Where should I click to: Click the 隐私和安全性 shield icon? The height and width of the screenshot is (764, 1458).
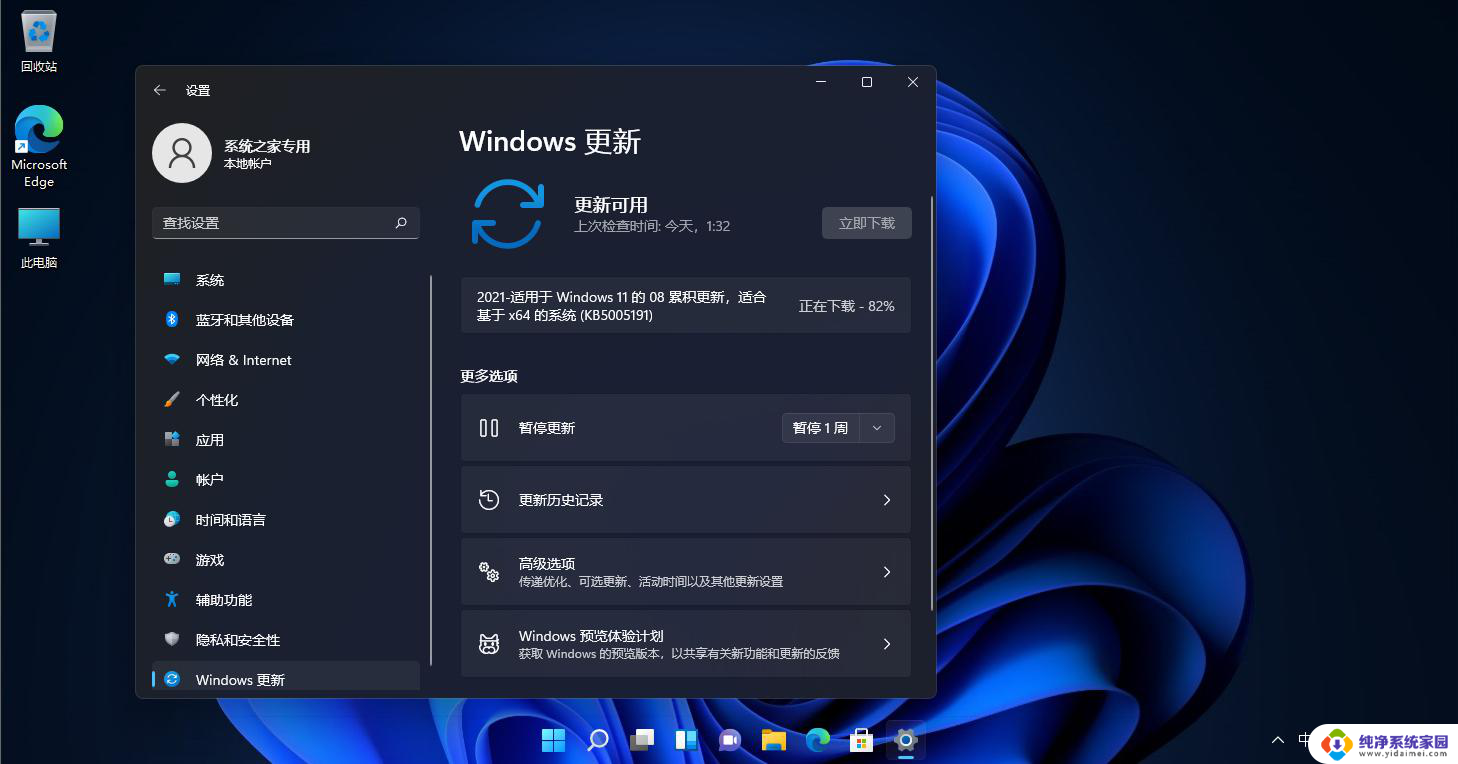click(172, 640)
